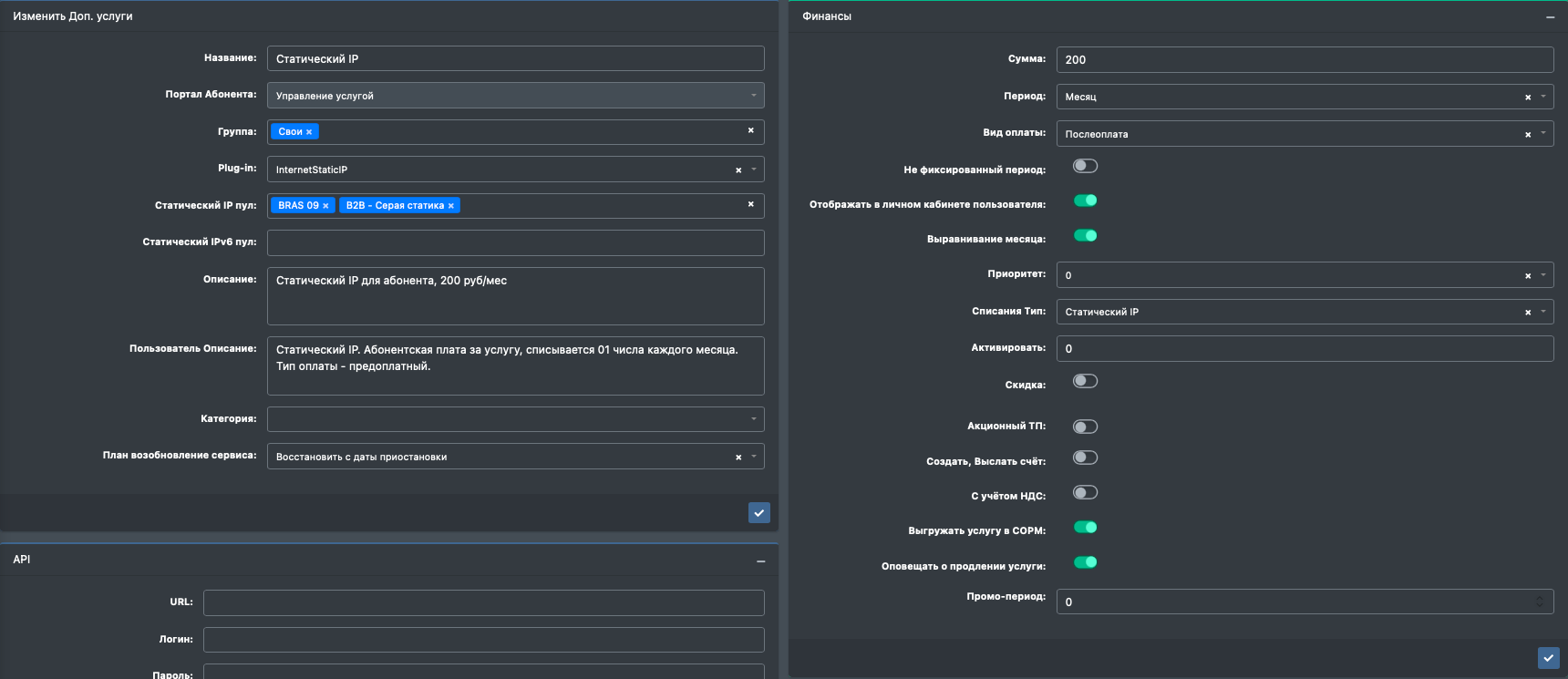Click the API Логин input field
Image resolution: width=1568 pixels, height=679 pixels.
[x=484, y=640]
